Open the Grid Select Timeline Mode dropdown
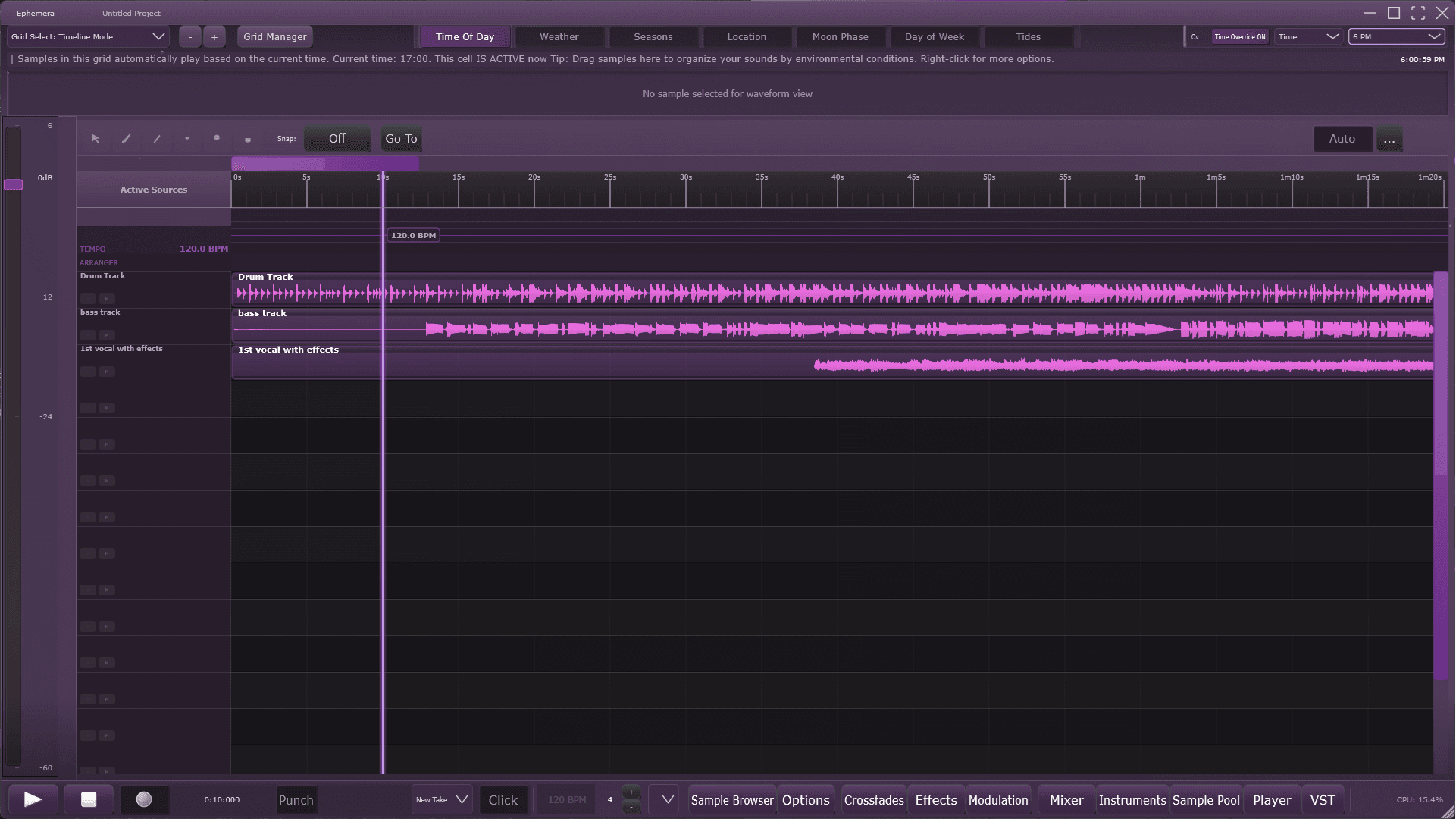This screenshot has height=819, width=1456. click(x=88, y=36)
